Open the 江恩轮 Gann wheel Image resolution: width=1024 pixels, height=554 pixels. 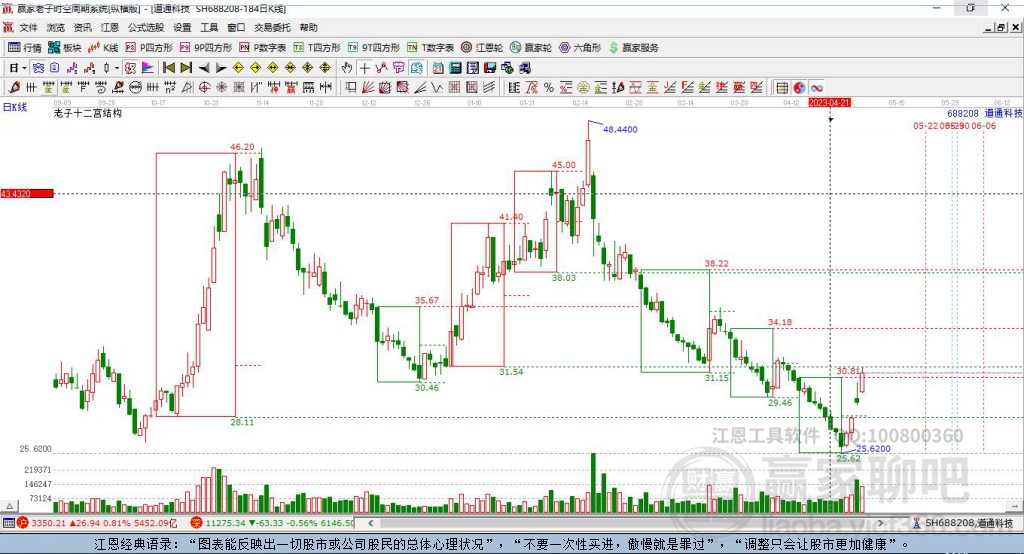pos(482,48)
